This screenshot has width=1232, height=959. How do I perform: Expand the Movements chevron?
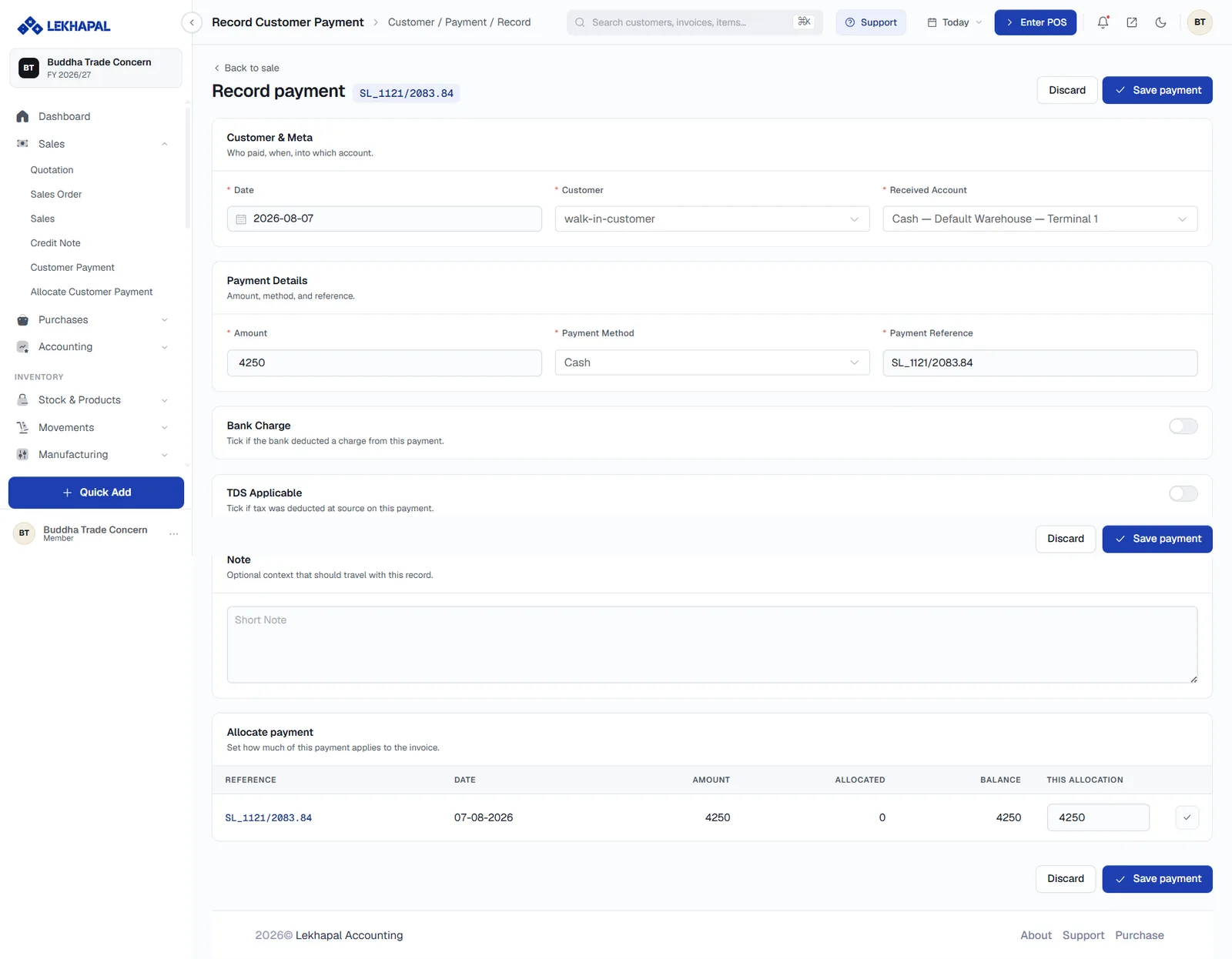point(164,428)
